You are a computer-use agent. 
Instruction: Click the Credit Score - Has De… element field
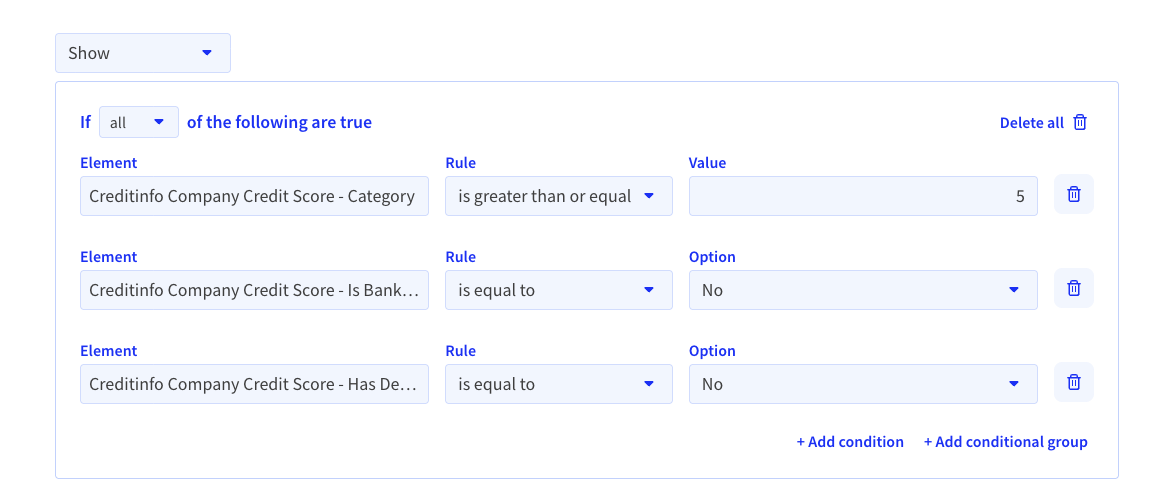click(254, 383)
